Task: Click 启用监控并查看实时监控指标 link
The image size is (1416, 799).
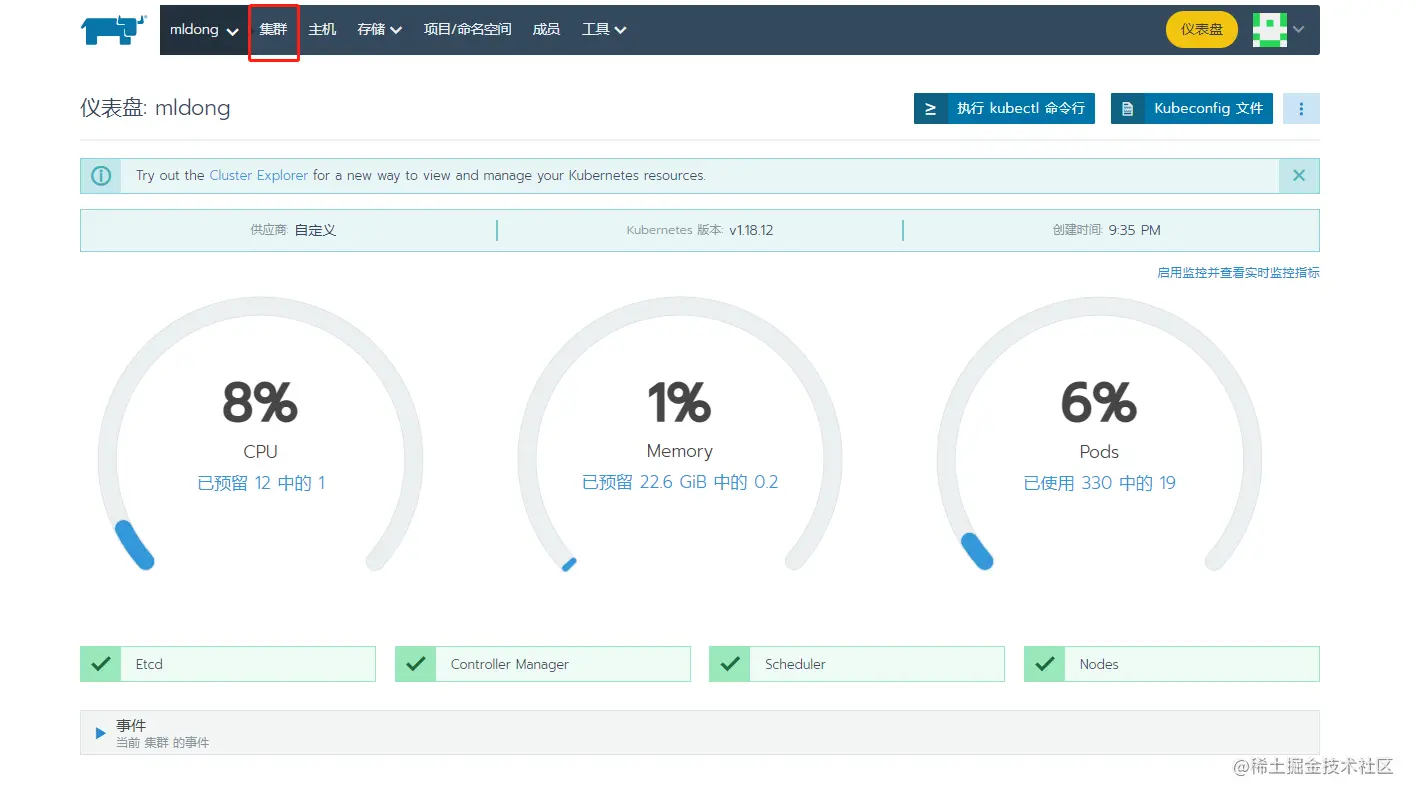Action: [x=1238, y=272]
